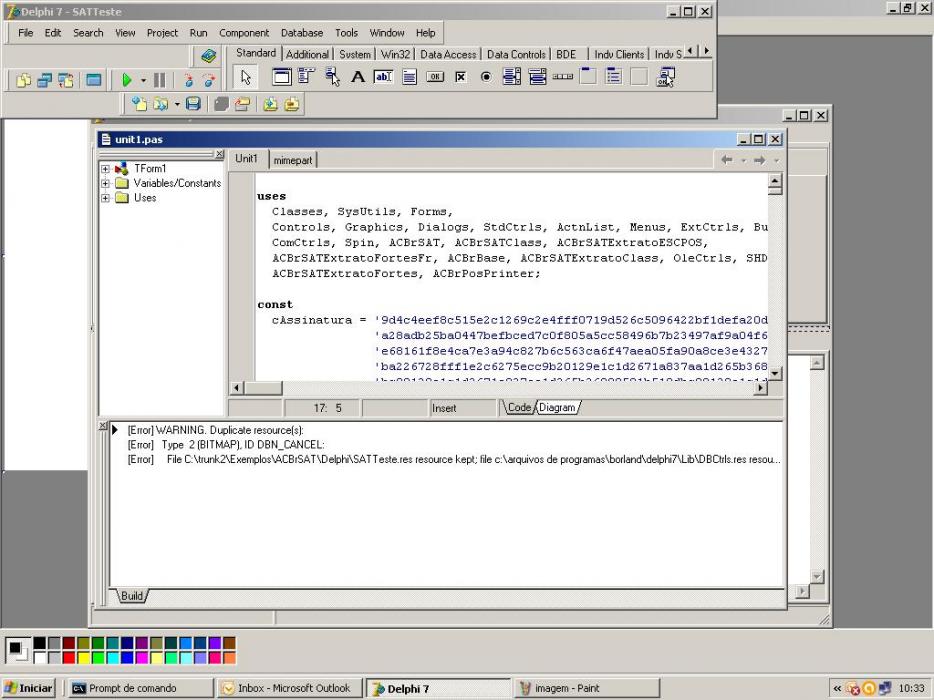
Task: Select the RadioButton component icon
Action: (486, 76)
